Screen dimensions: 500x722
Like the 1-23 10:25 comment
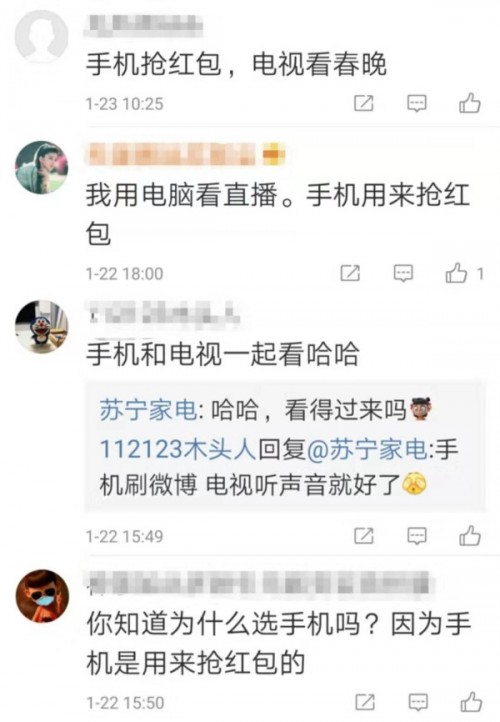(470, 103)
